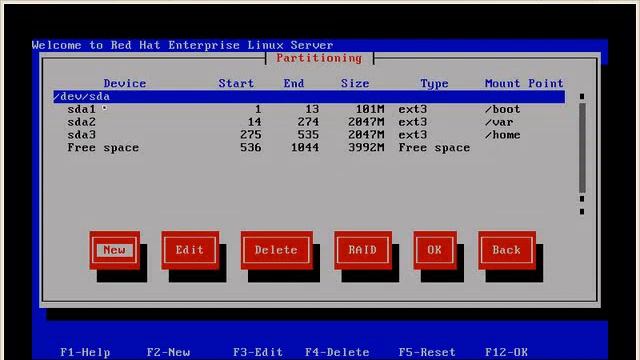Select the Free space row
Screen dimensions: 640x360
point(309,147)
